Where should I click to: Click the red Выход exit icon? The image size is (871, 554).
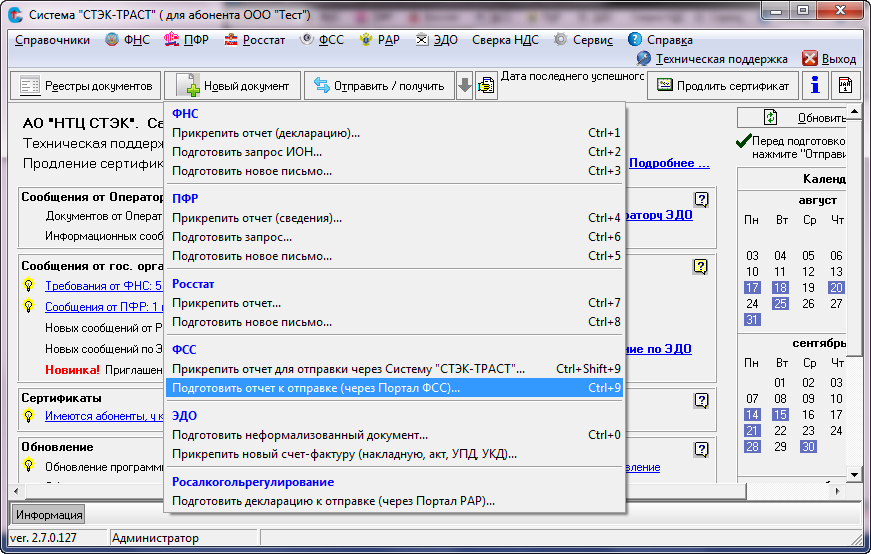(809, 58)
